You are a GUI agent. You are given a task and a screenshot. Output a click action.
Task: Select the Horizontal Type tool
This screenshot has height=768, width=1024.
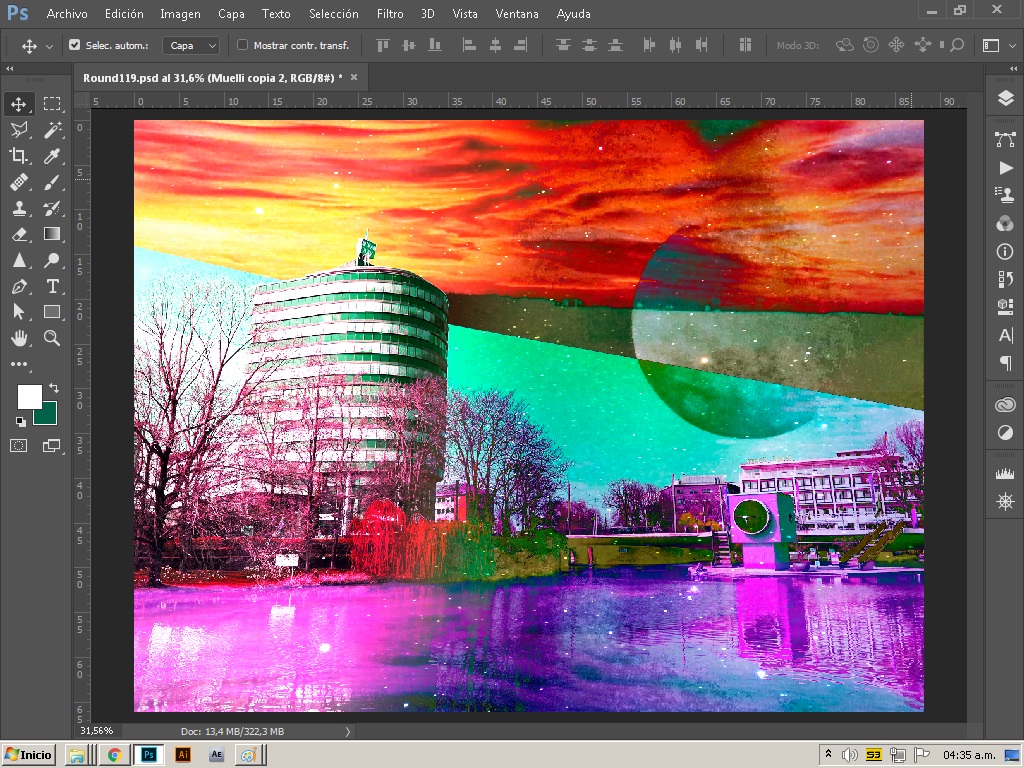52,286
